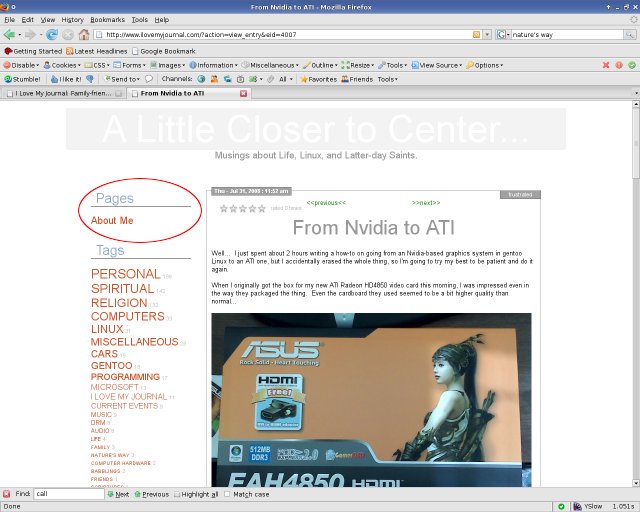Click the Web Developer green check icon

coord(632,65)
